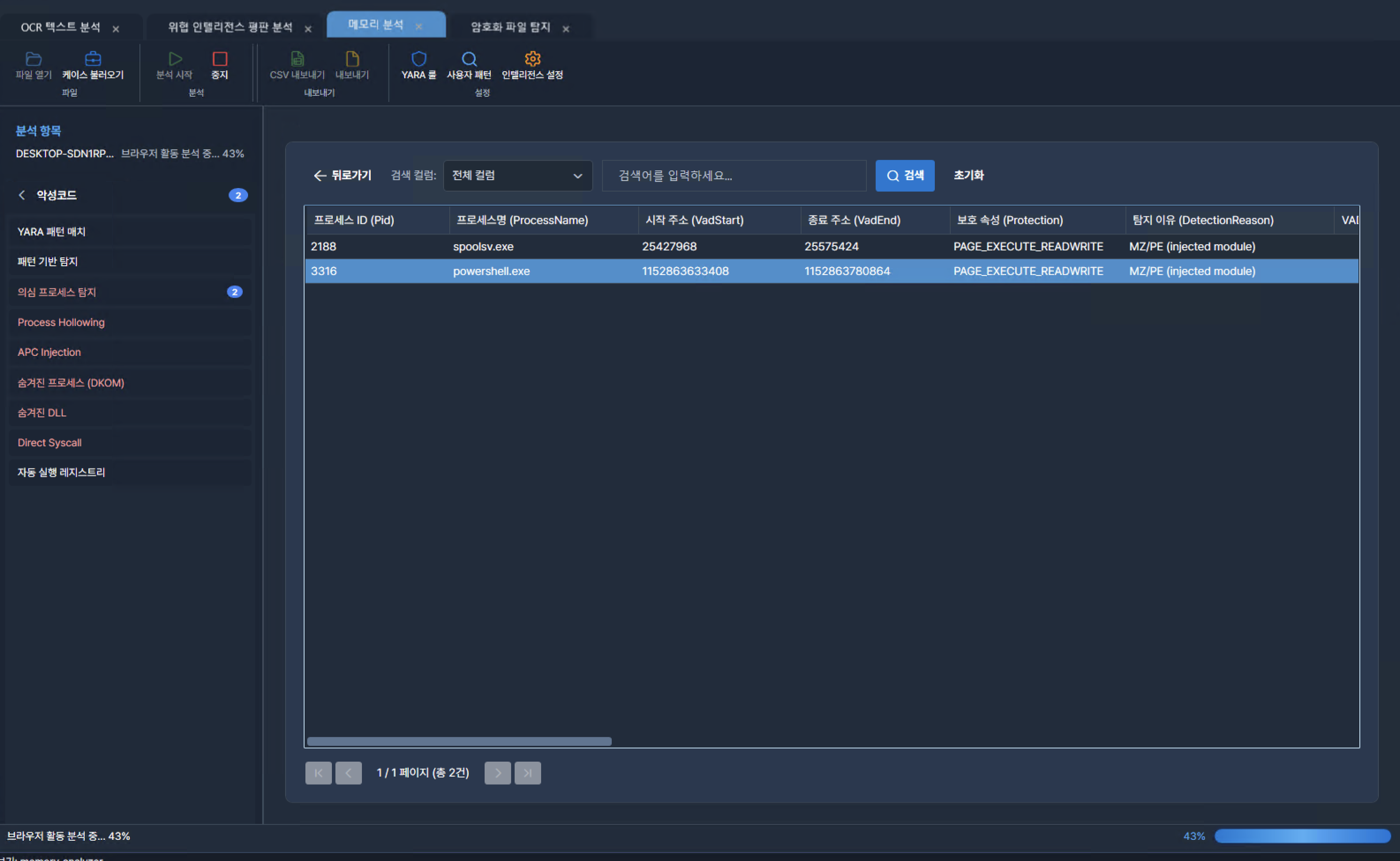This screenshot has width=1400, height=861.
Task: Open YARA 패턴 매치 item
Action: coord(130,231)
